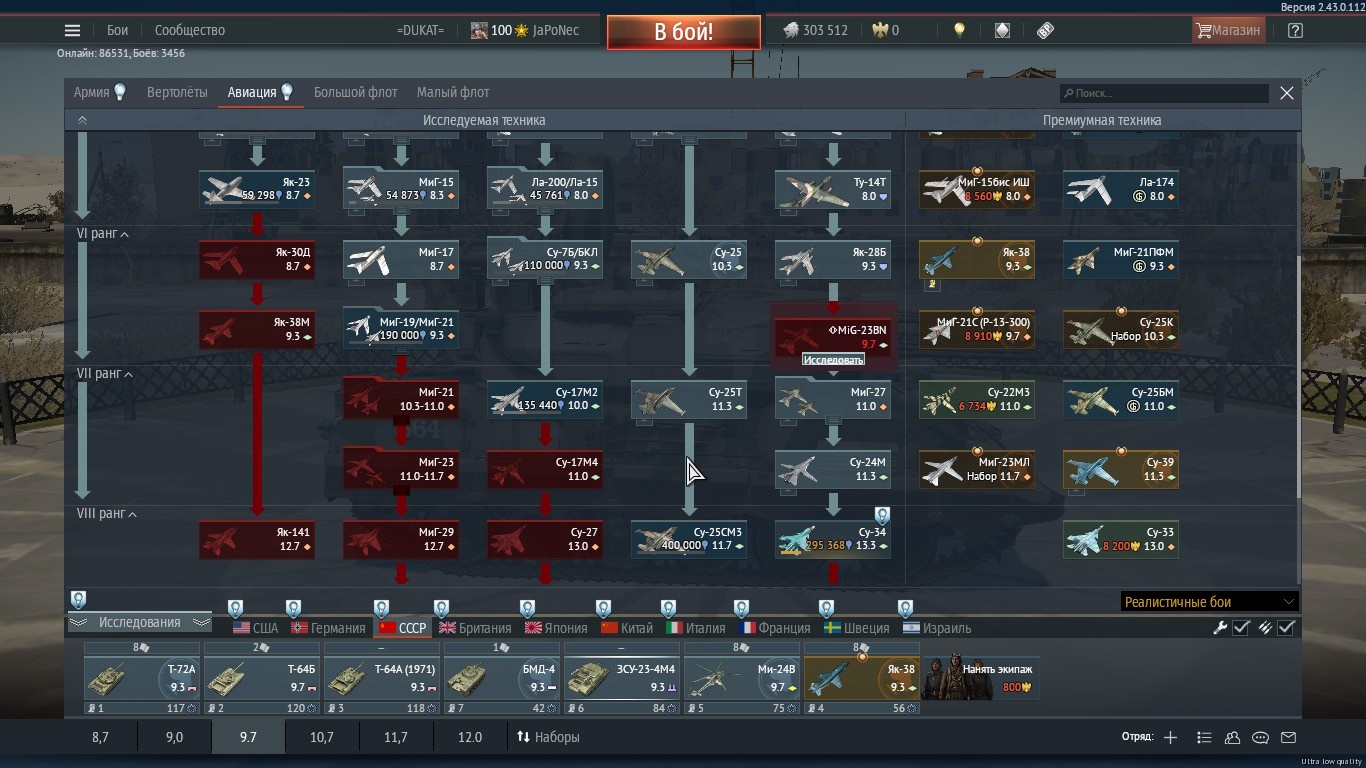Viewport: 1366px width, 768px height.
Task: Open the contacts friends icon
Action: [1232, 738]
